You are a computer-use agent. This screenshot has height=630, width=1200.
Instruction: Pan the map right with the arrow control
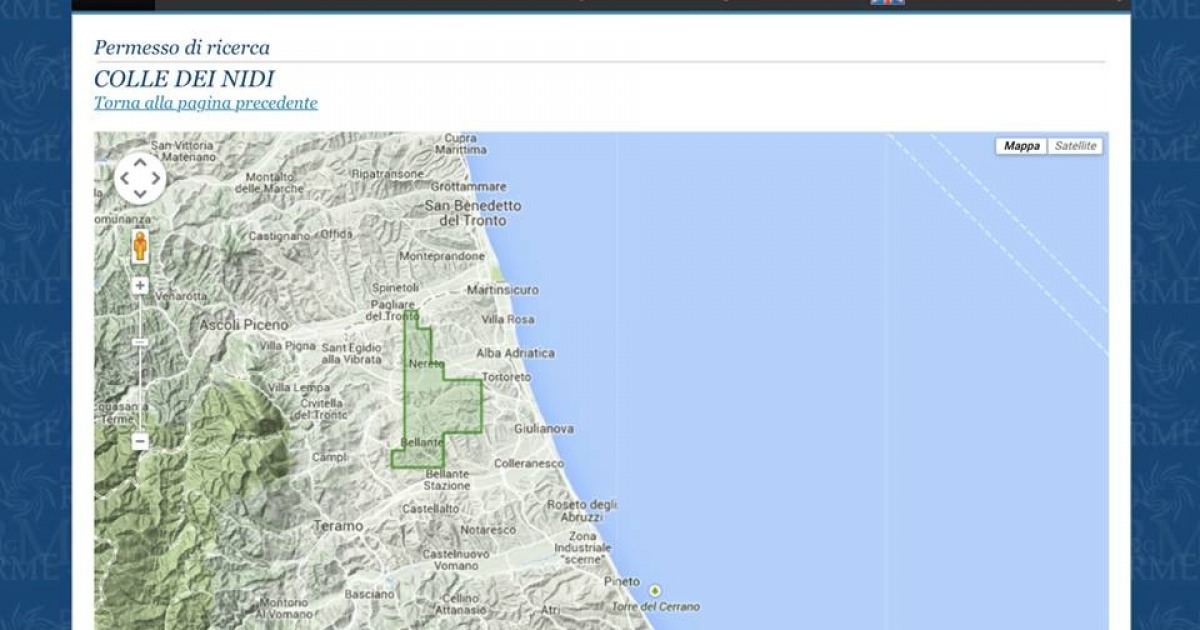tap(155, 180)
